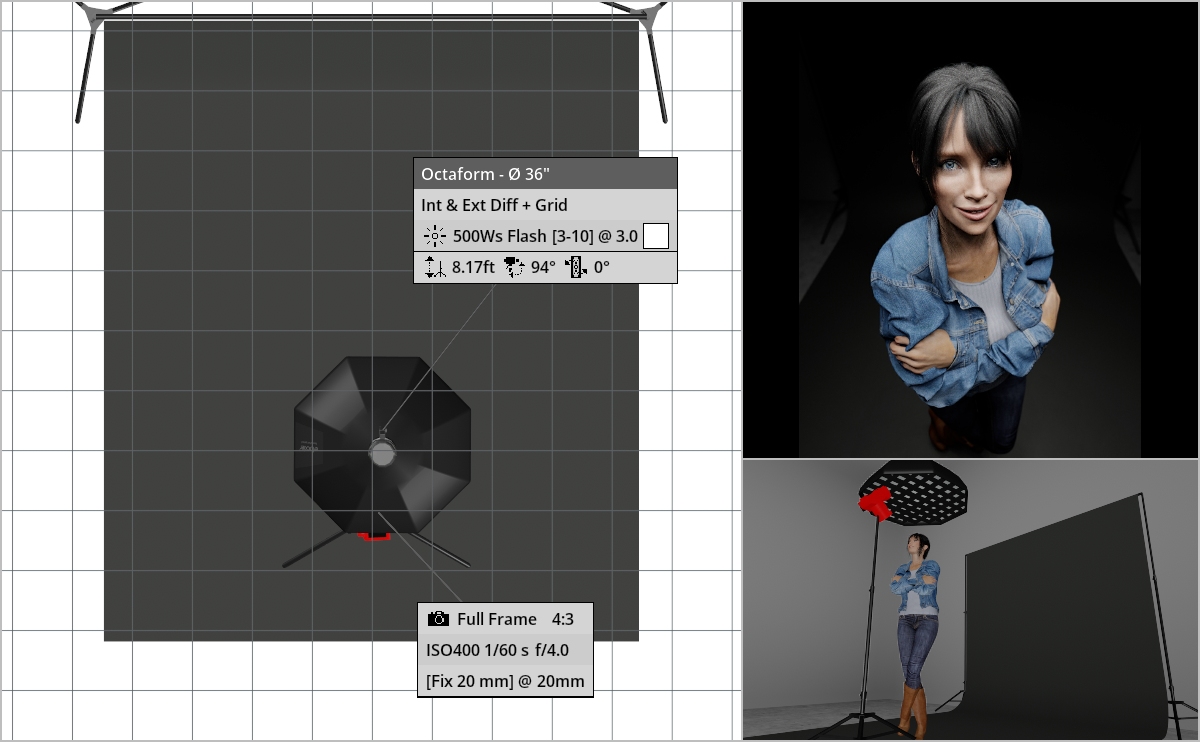The width and height of the screenshot is (1200, 742).
Task: Click the light rotation angle icon
Action: [515, 268]
